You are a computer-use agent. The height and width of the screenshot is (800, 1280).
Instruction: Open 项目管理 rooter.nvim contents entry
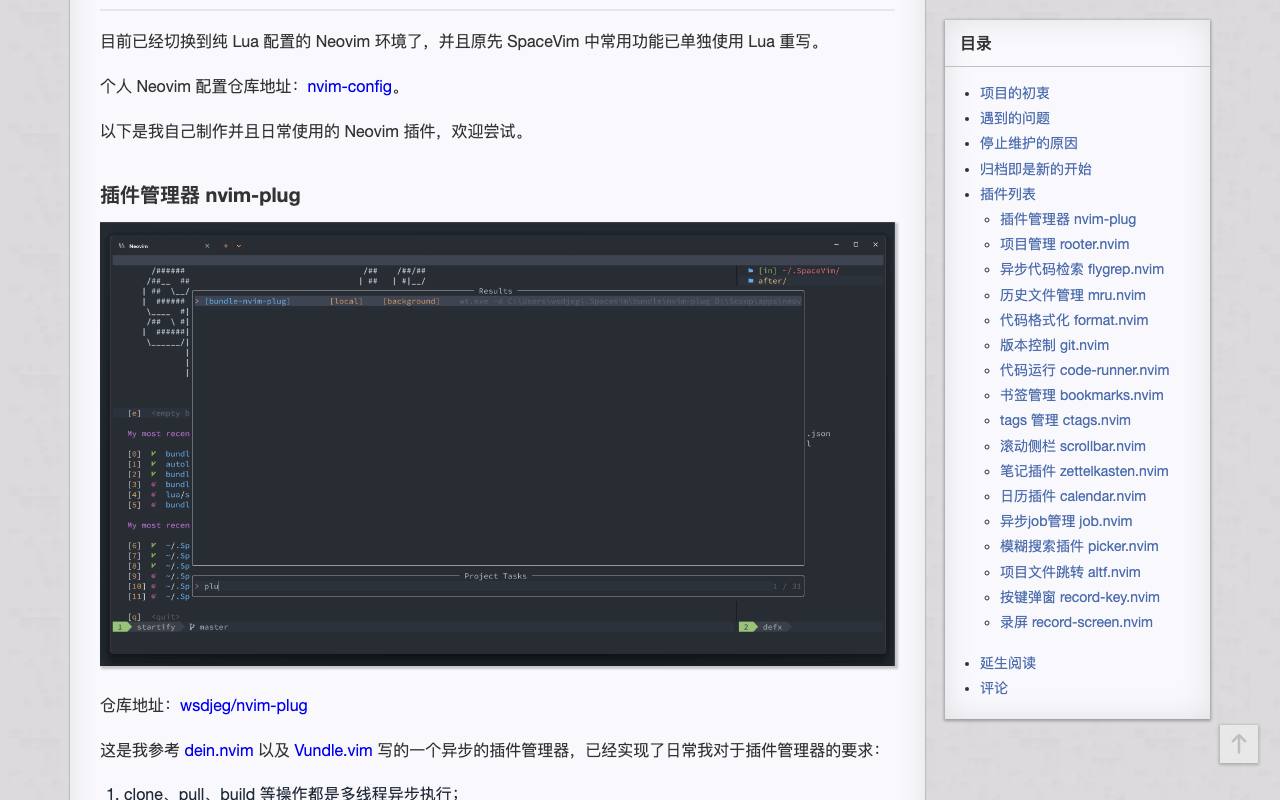(1064, 244)
